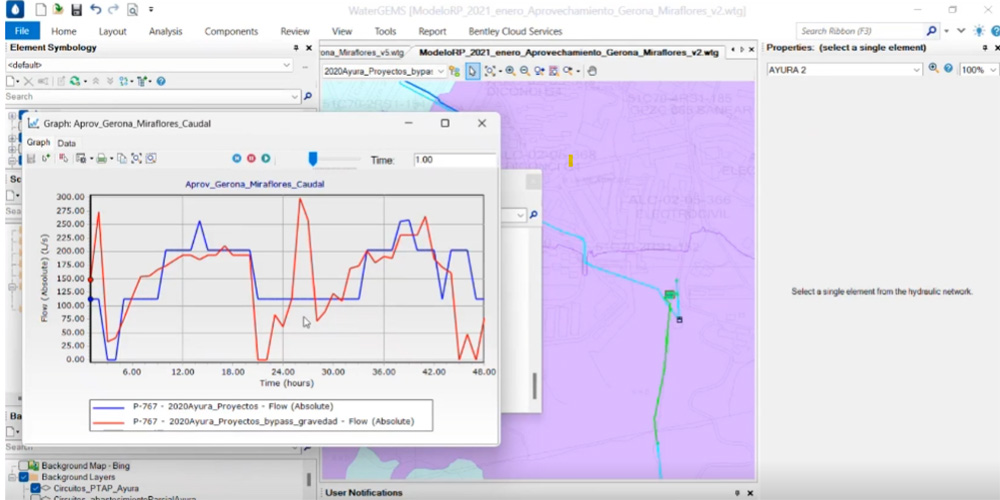
Task: Click the Save icon in Graph toolbar
Action: [31, 158]
